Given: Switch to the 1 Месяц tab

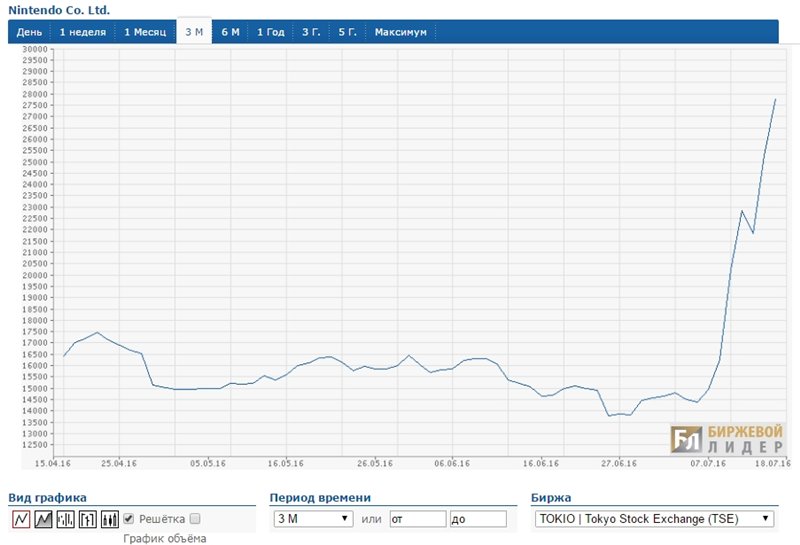Looking at the screenshot, I should coord(145,32).
